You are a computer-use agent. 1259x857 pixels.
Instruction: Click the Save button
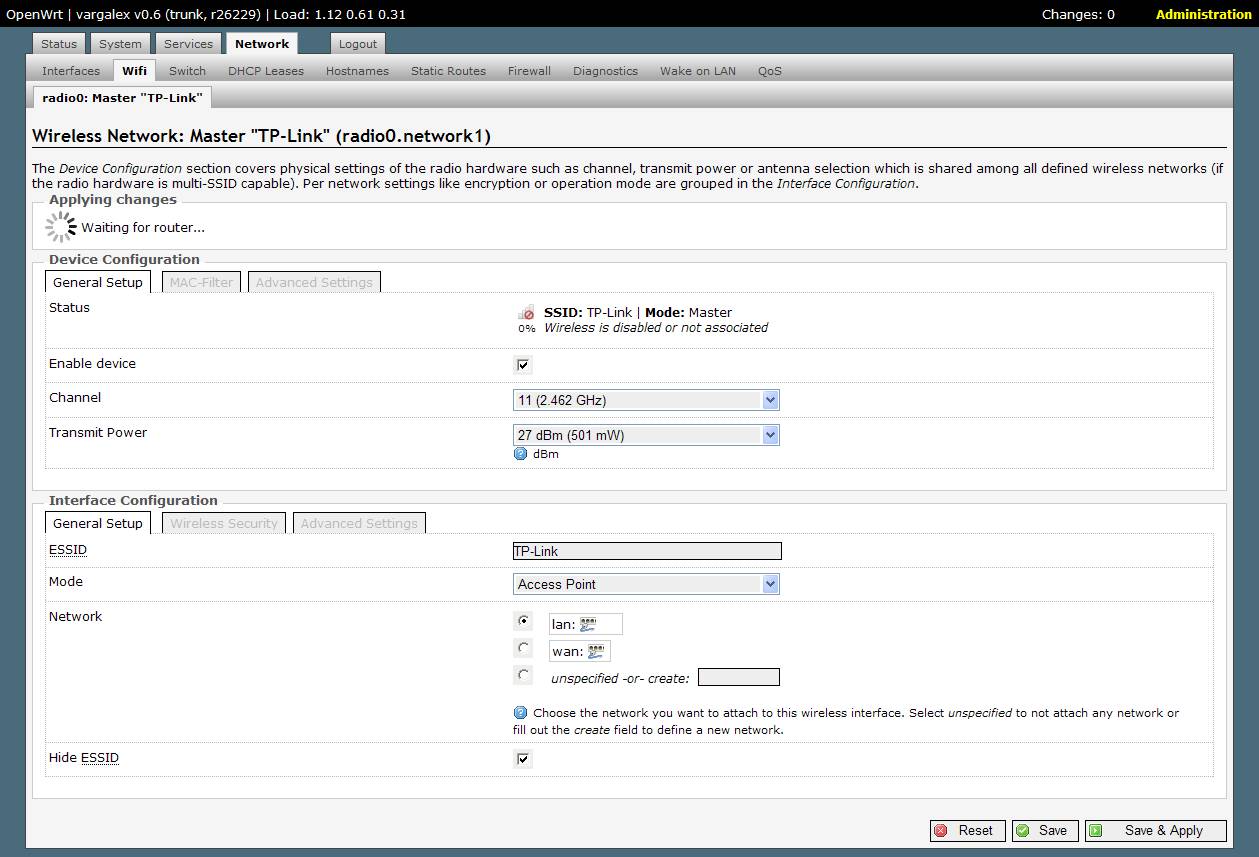(1044, 830)
